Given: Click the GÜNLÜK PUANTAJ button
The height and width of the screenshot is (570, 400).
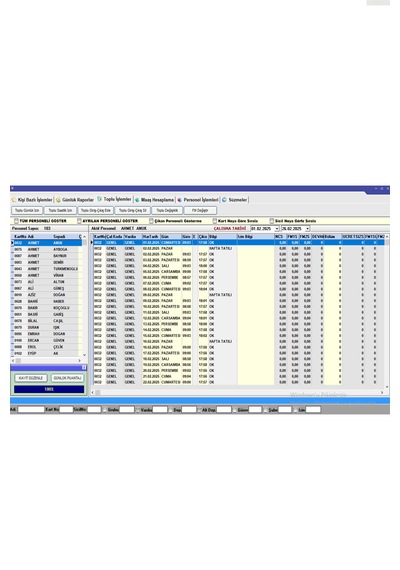Looking at the screenshot, I should click(x=67, y=378).
